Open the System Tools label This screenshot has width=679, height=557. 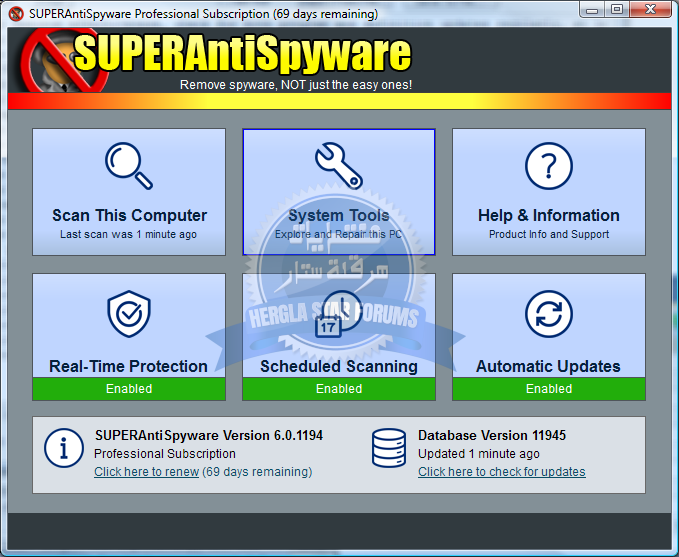click(x=339, y=215)
